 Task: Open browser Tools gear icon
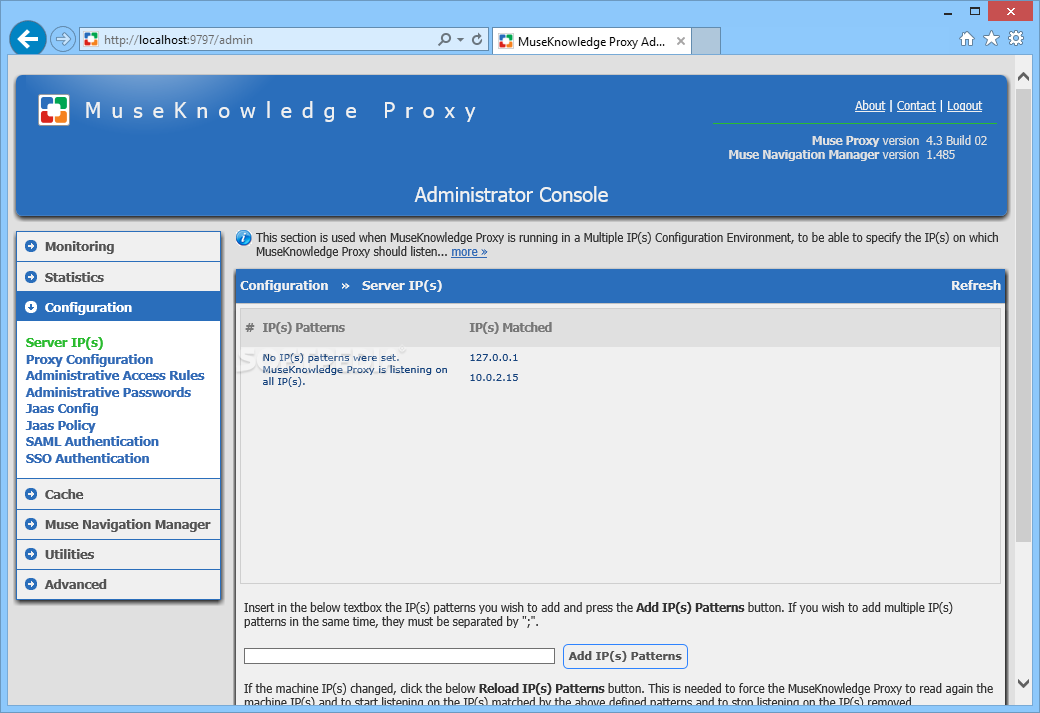[1015, 38]
